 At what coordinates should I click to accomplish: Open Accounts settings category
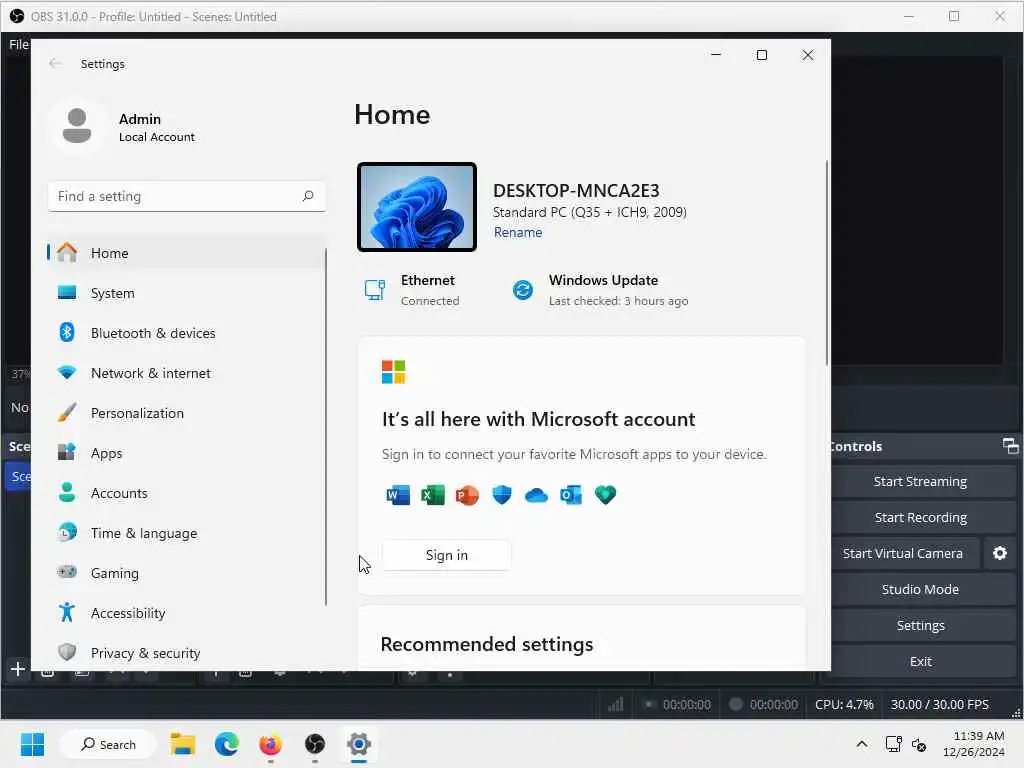point(186,493)
